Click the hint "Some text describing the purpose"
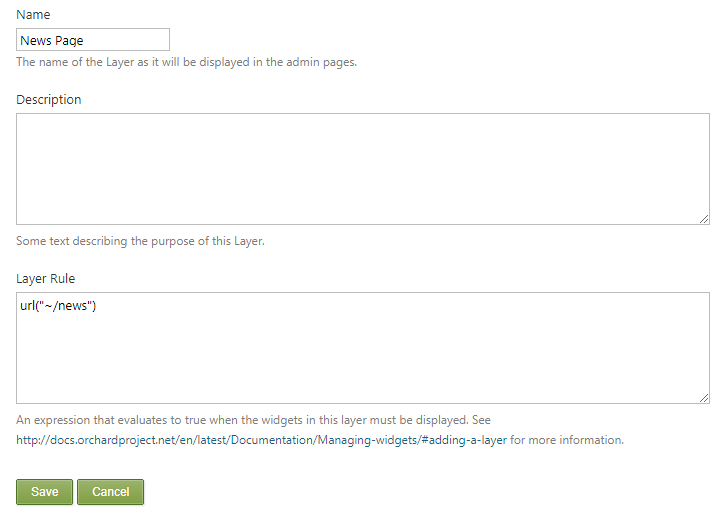The width and height of the screenshot is (726, 518). click(140, 241)
